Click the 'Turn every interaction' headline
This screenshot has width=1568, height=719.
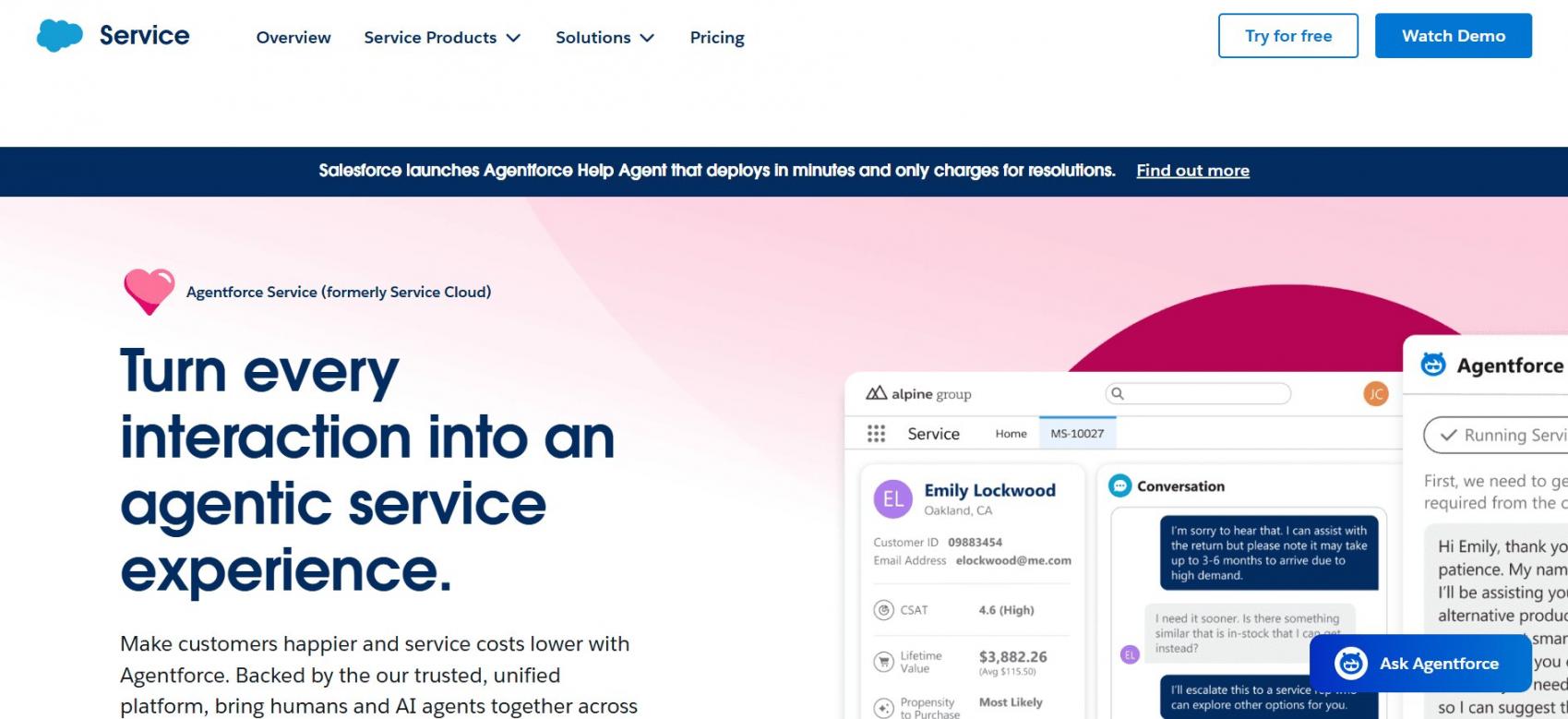(367, 470)
